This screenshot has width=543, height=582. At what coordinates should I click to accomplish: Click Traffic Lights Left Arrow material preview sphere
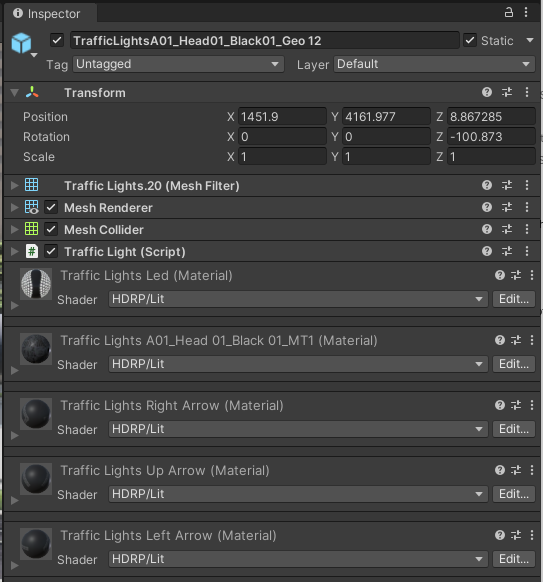[36, 544]
